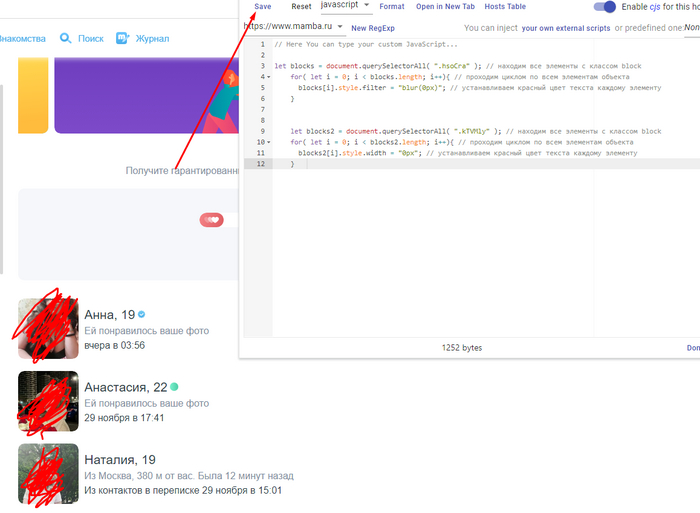Click the Журнал icon
700x513 pixels.
pyautogui.click(x=122, y=38)
